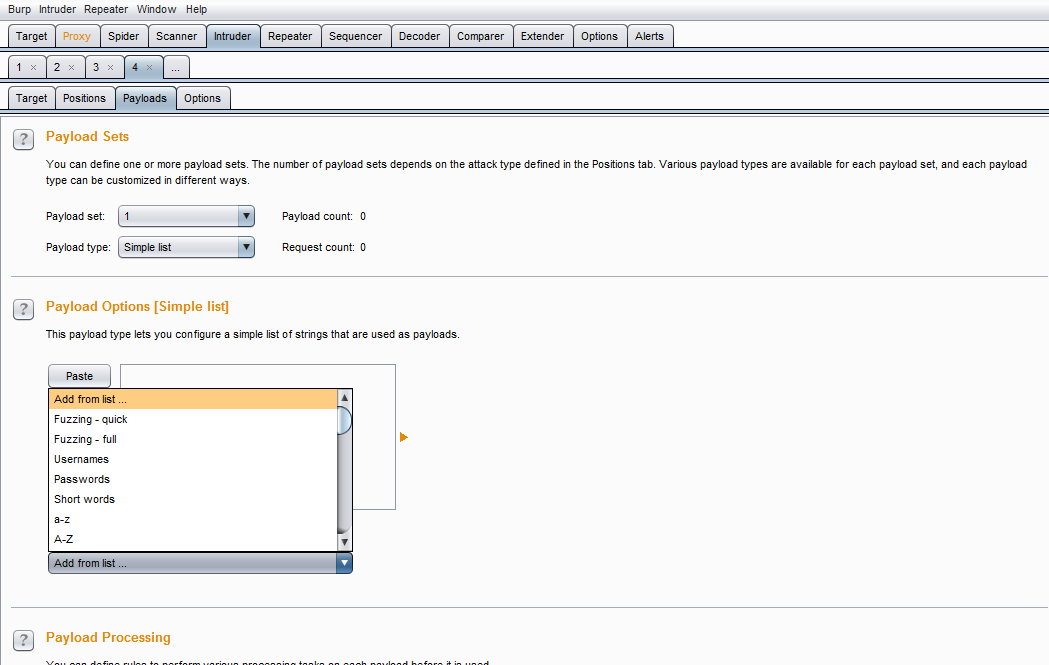Open new attack tab with ... button
Screen dimensions: 1049x665
[x=176, y=68]
